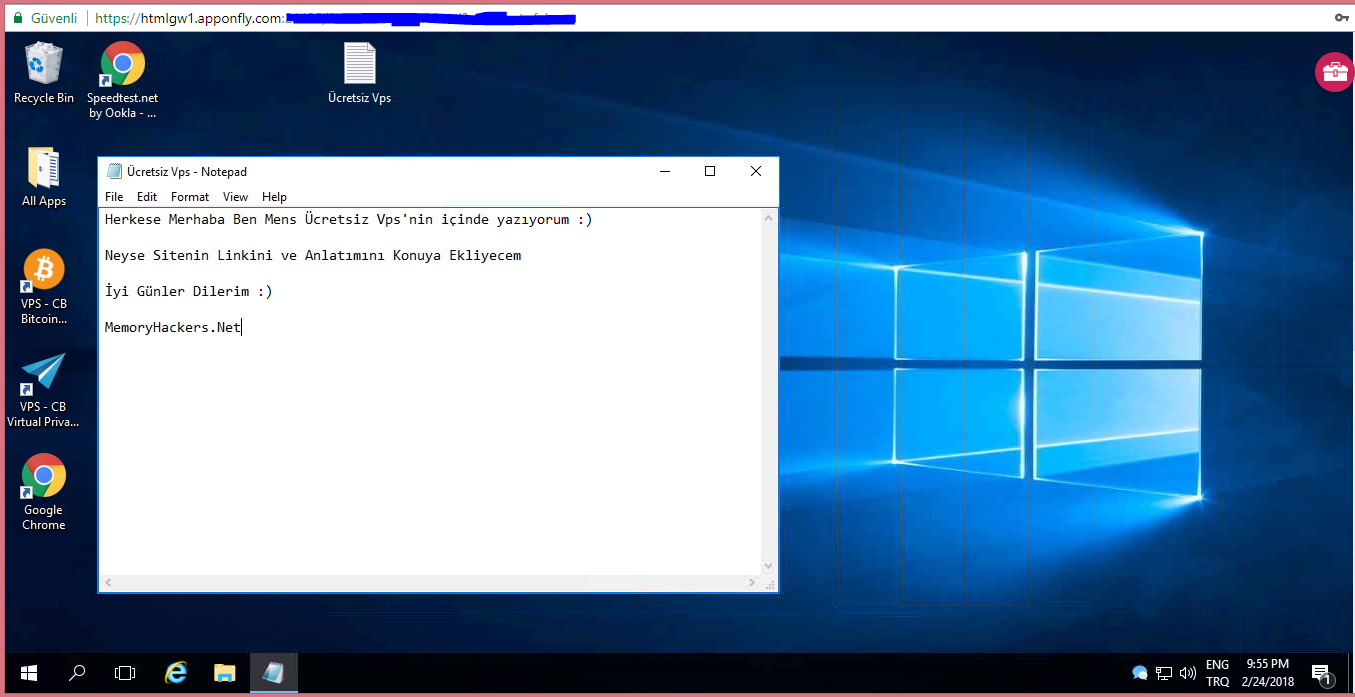The height and width of the screenshot is (697, 1355).
Task: Open Task View from the taskbar
Action: (125, 673)
